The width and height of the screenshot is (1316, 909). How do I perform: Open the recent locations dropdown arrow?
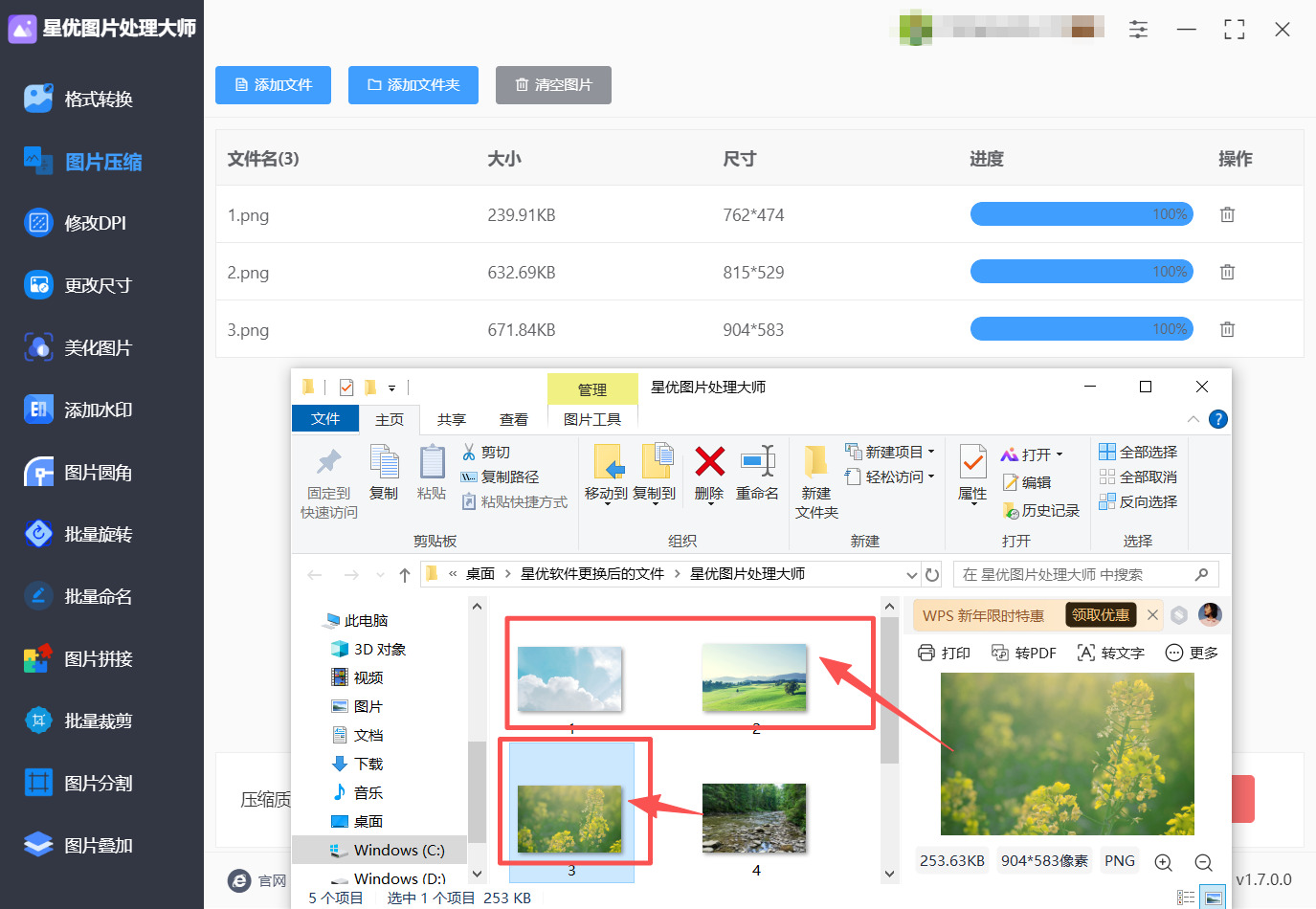click(x=381, y=575)
